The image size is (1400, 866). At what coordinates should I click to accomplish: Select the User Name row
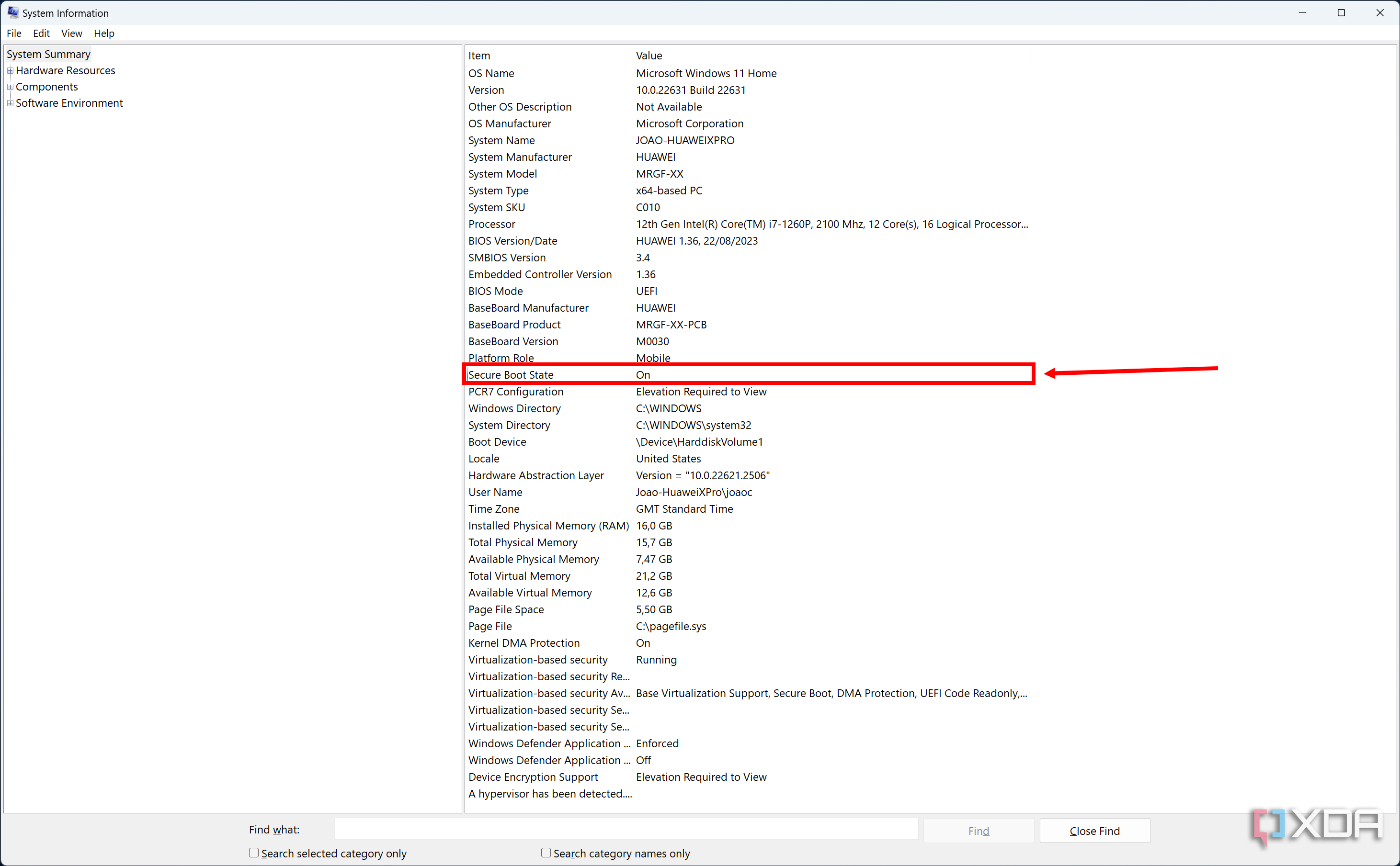(x=748, y=492)
